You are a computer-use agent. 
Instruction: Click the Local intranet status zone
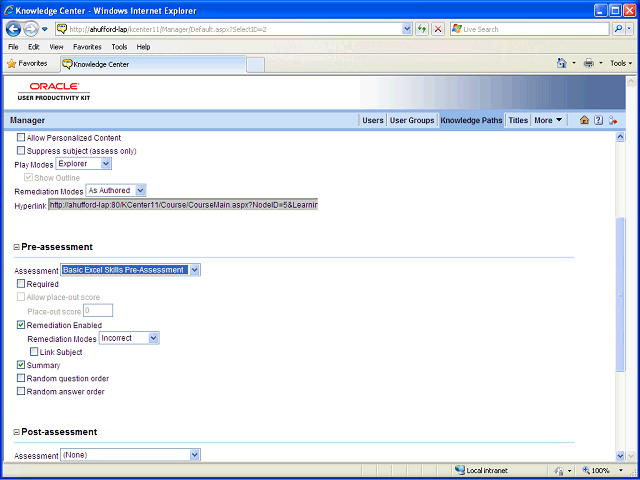click(482, 470)
